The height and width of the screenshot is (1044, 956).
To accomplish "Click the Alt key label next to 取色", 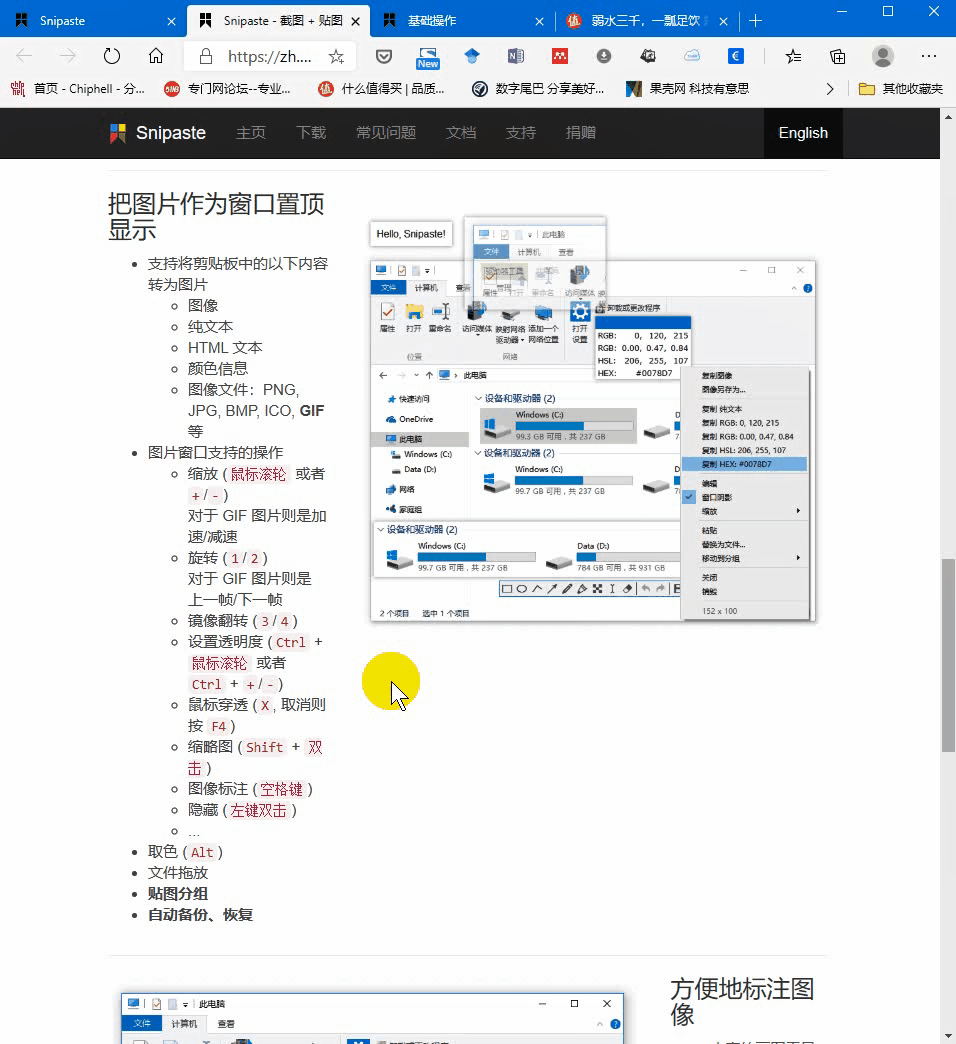I will tap(202, 852).
